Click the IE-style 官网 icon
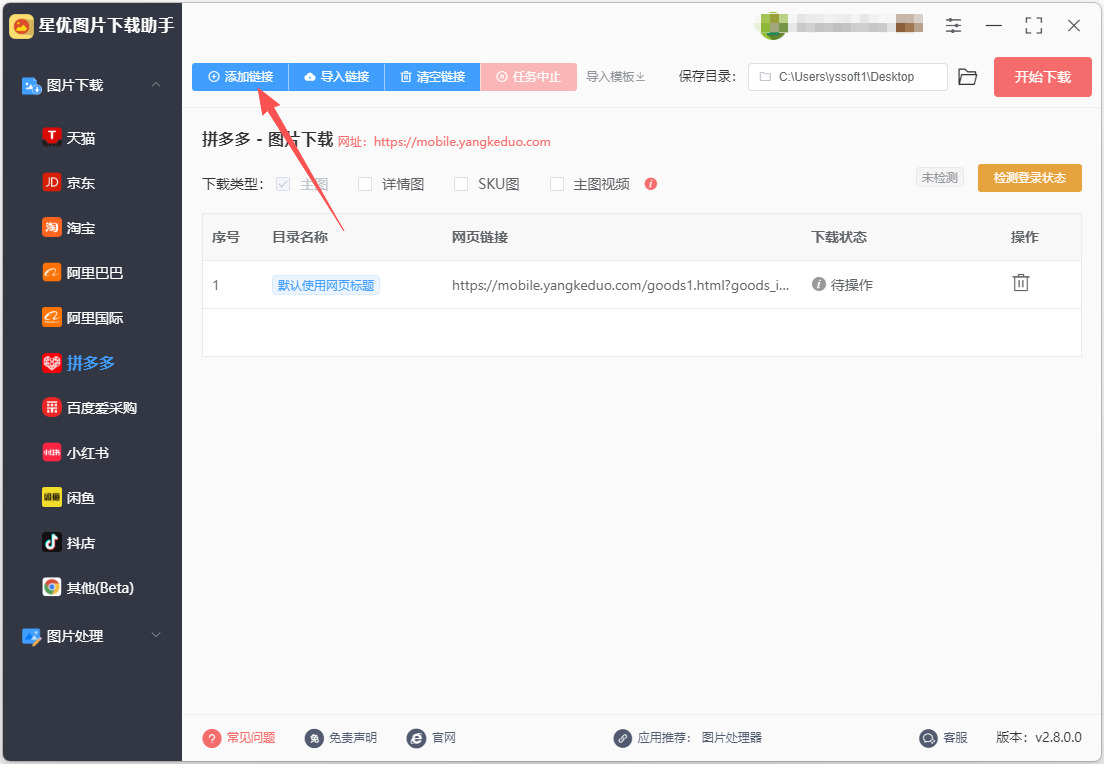This screenshot has width=1104, height=764. pyautogui.click(x=416, y=738)
